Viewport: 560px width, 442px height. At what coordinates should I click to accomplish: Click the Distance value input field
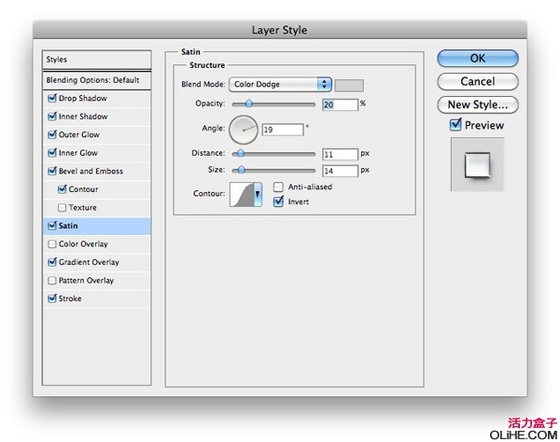point(340,154)
